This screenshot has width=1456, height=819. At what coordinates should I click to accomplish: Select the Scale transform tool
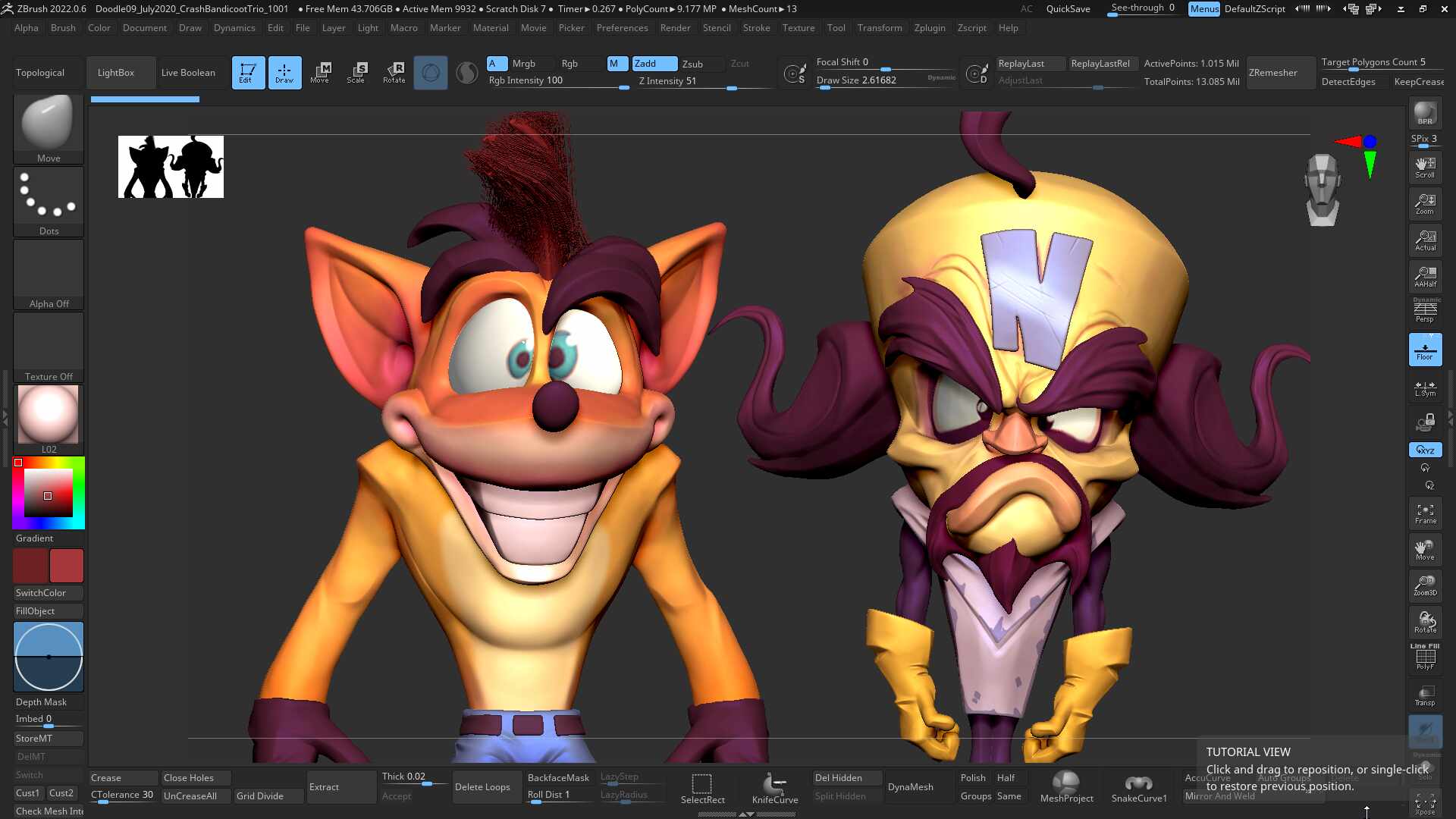click(x=356, y=73)
